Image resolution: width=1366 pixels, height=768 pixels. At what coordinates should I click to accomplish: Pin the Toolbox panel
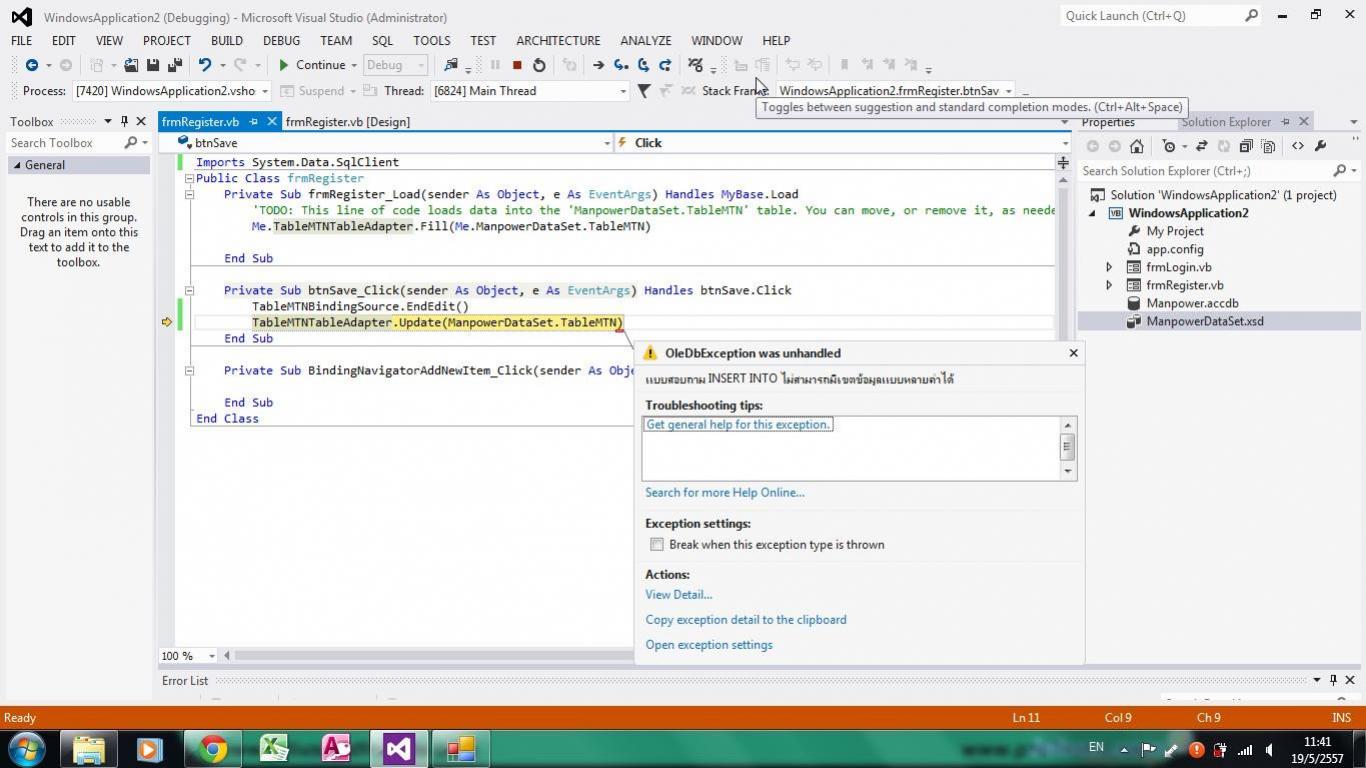pyautogui.click(x=124, y=121)
